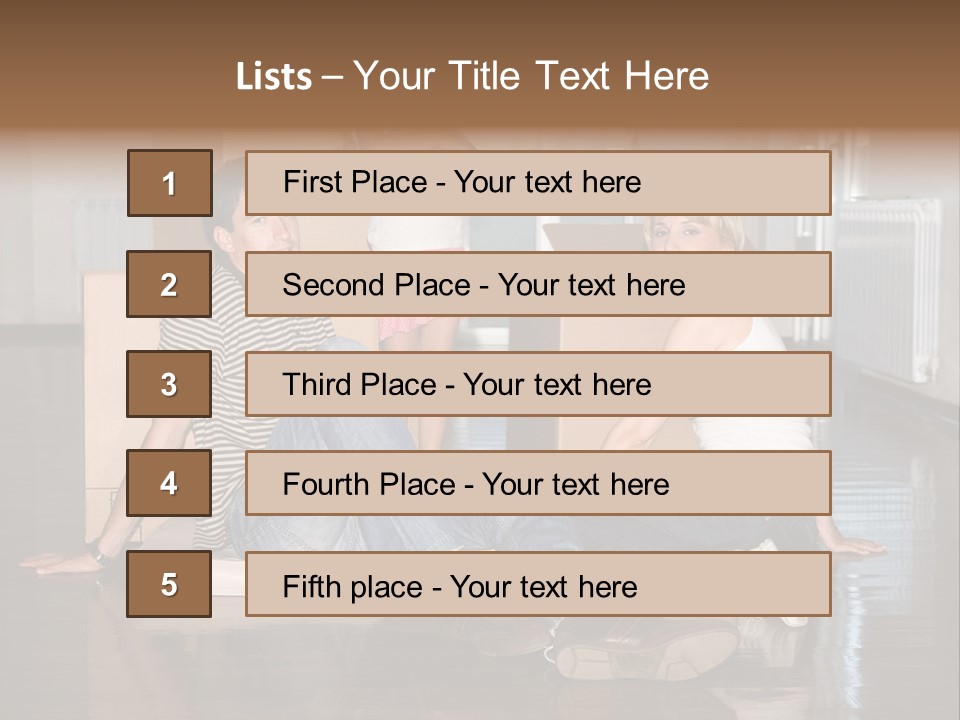The width and height of the screenshot is (960, 720).
Task: Select the number 4 box
Action: [x=169, y=484]
